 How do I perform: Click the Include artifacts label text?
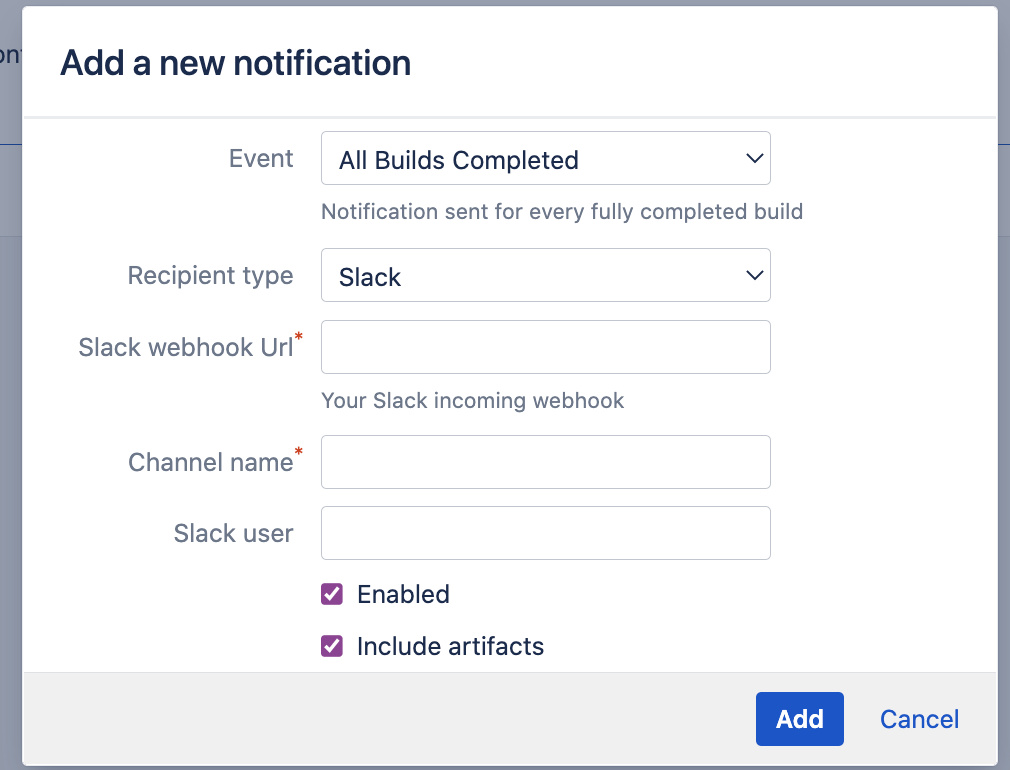450,646
